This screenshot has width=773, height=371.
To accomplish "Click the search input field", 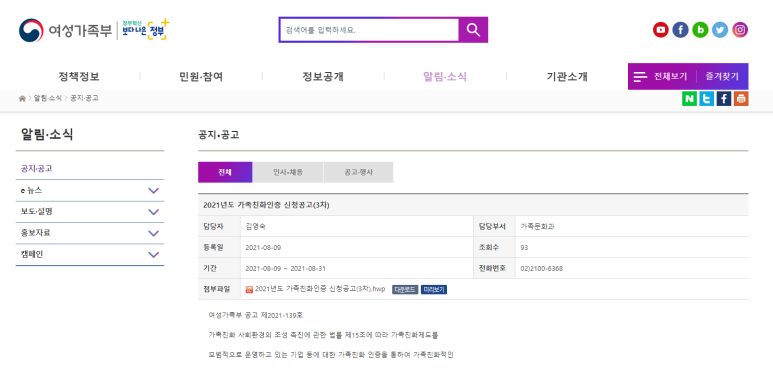I will [x=369, y=30].
